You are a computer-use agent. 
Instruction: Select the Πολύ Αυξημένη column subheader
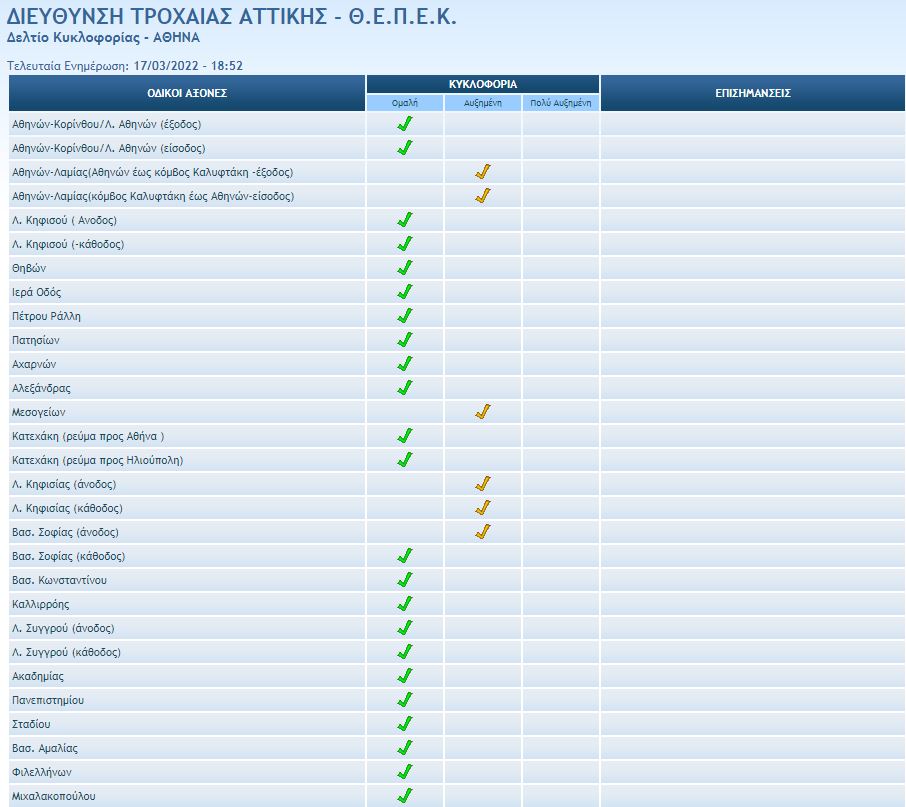pyautogui.click(x=561, y=103)
